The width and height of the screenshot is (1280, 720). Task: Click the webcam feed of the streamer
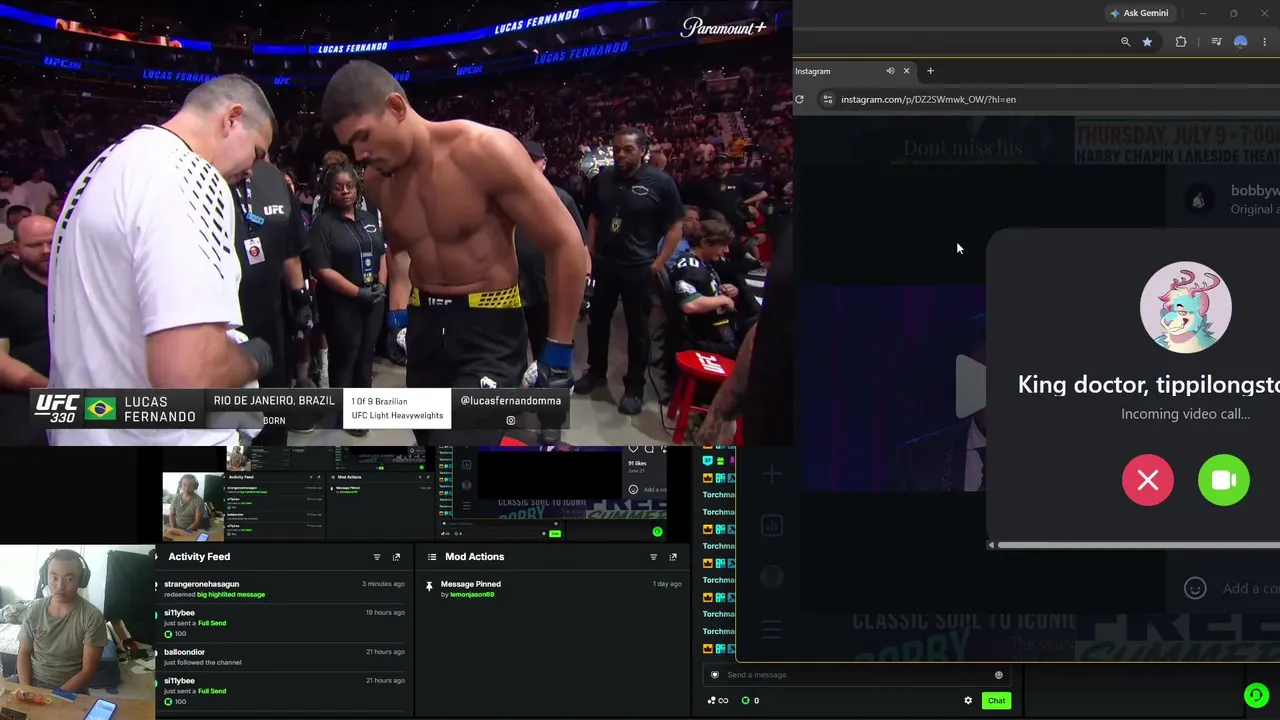coord(77,633)
